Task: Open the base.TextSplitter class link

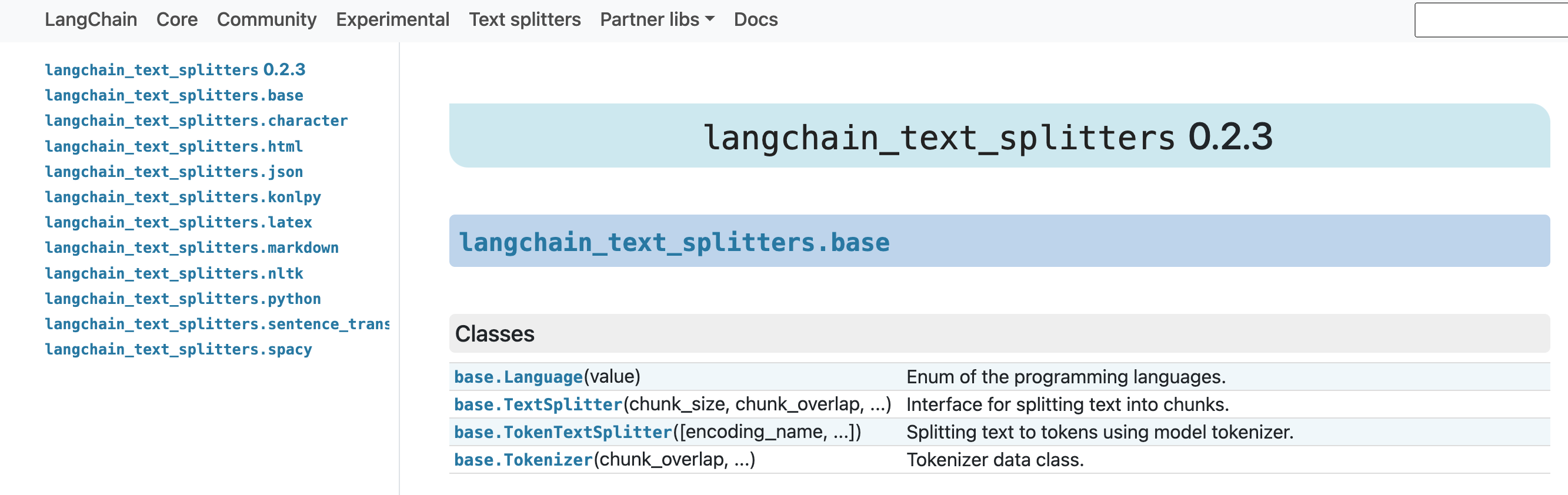Action: (538, 404)
